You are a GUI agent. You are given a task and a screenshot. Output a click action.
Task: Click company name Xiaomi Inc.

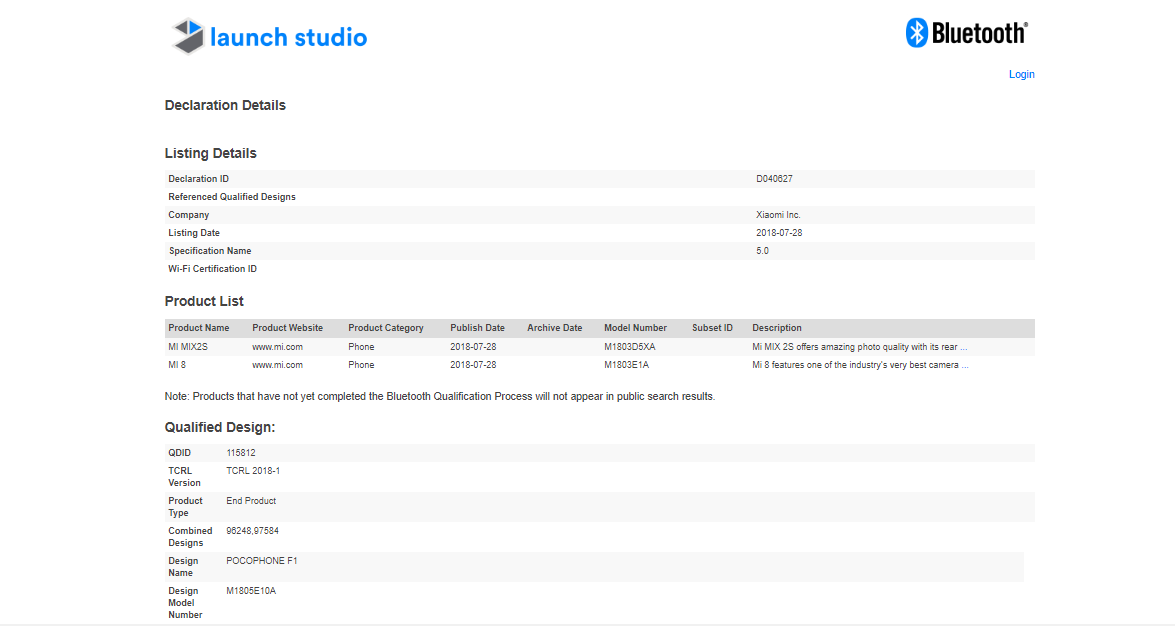point(778,215)
